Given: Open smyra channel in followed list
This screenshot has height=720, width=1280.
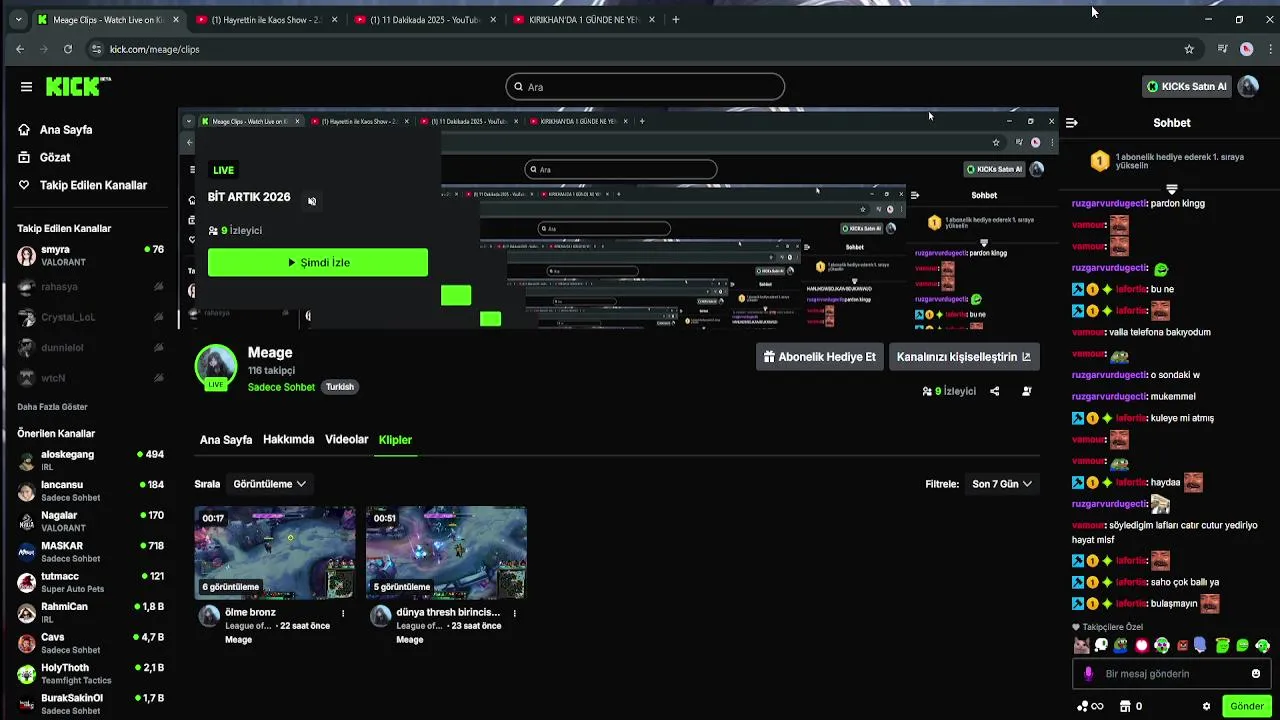Looking at the screenshot, I should pyautogui.click(x=90, y=256).
